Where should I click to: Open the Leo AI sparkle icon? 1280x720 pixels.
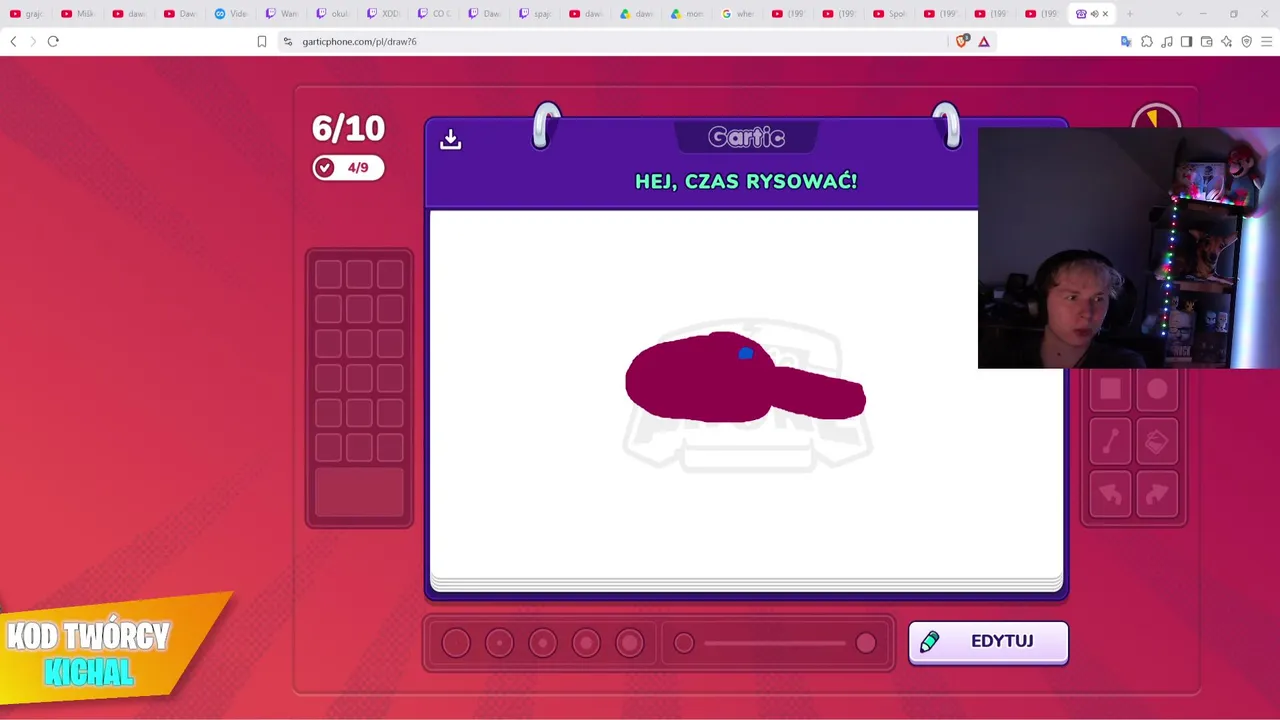point(1227,41)
